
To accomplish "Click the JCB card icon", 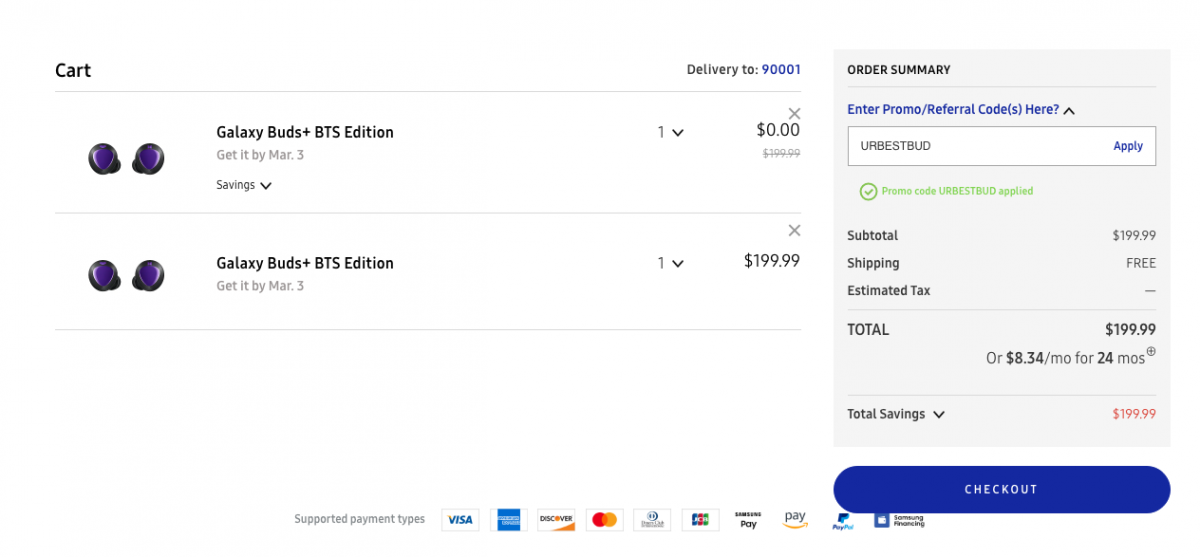I will [700, 520].
